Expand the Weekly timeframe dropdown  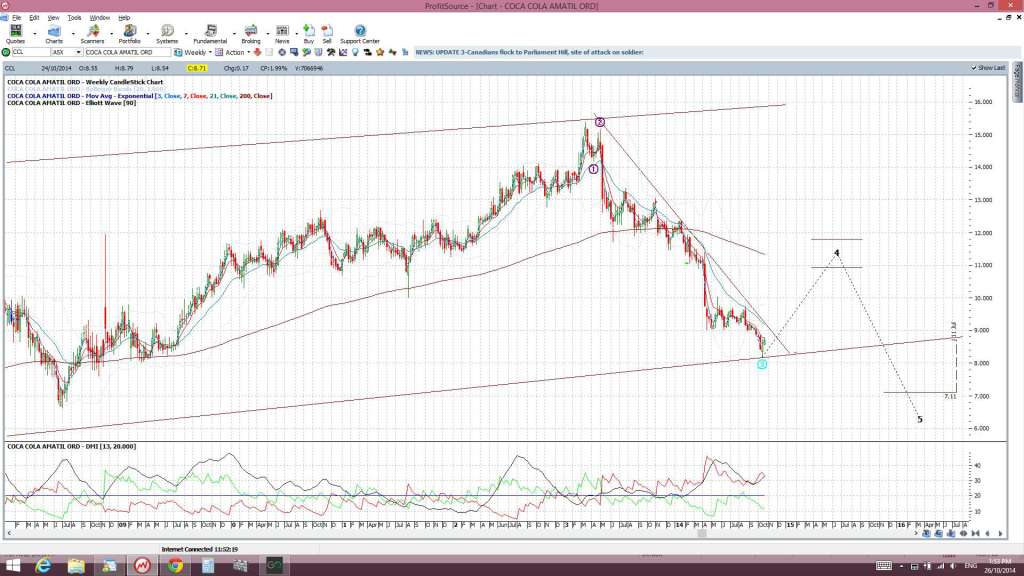210,52
